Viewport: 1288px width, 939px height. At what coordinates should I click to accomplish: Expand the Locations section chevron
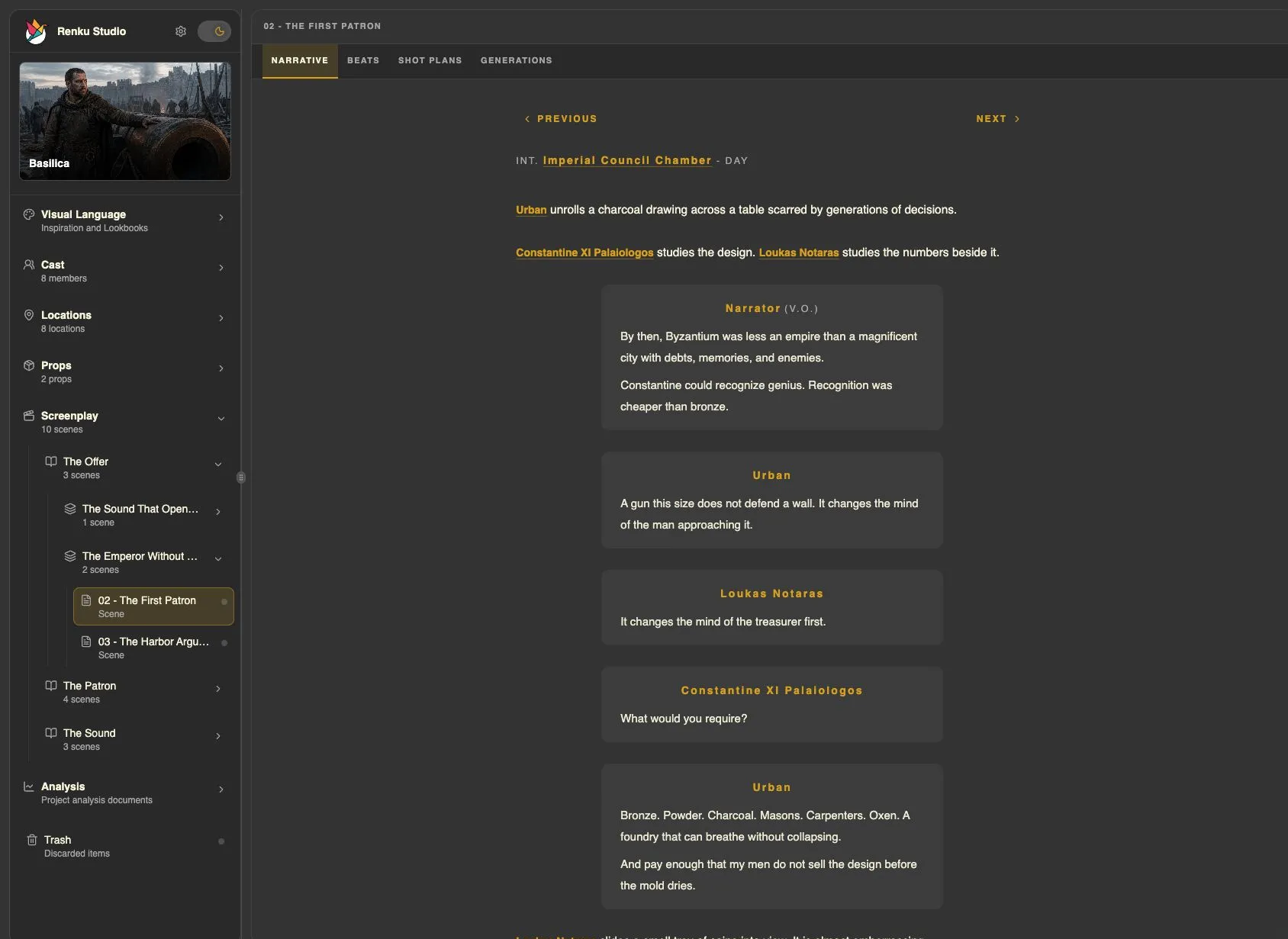pos(221,318)
